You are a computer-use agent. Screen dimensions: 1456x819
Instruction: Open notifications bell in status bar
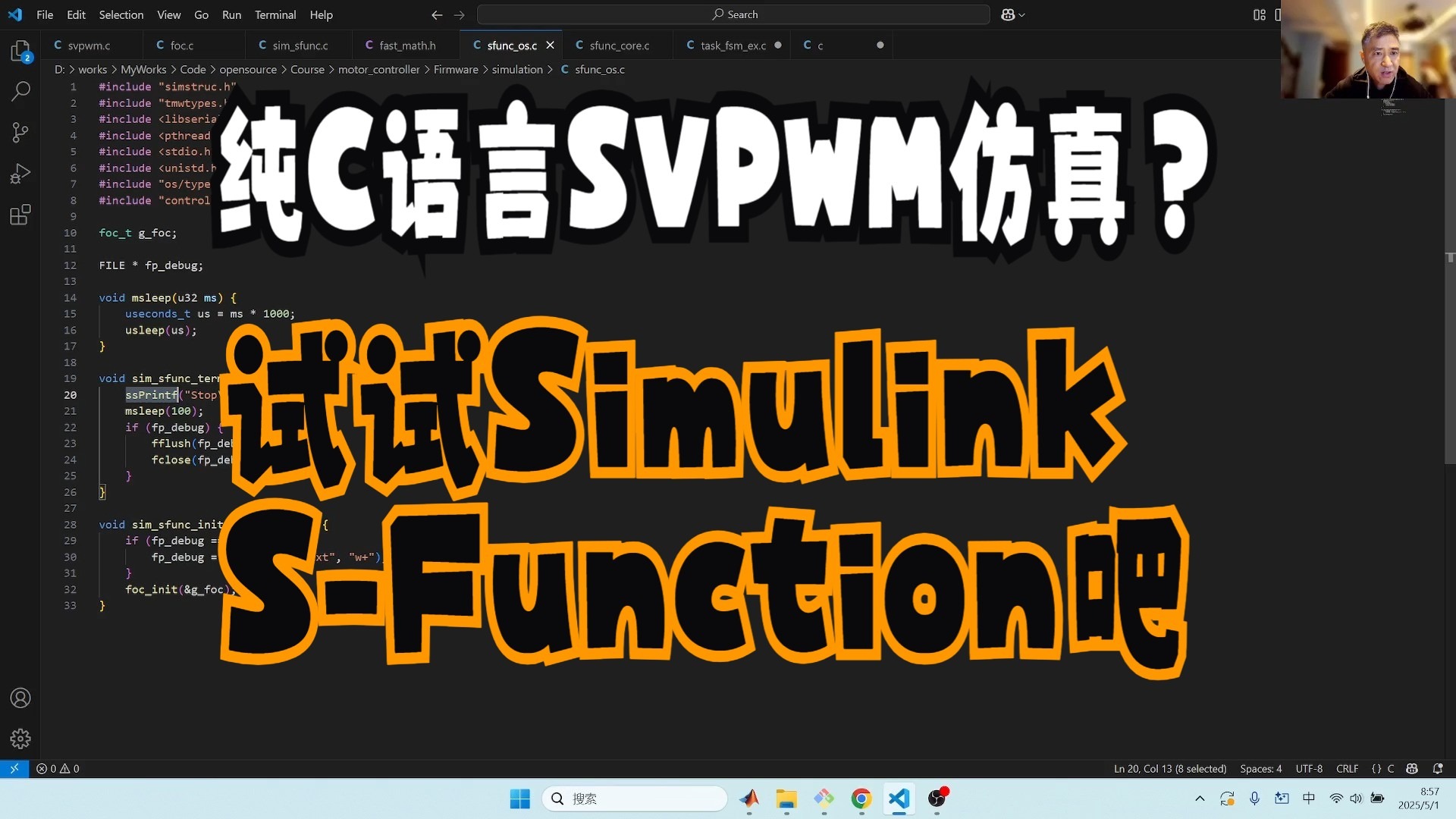[x=1438, y=768]
